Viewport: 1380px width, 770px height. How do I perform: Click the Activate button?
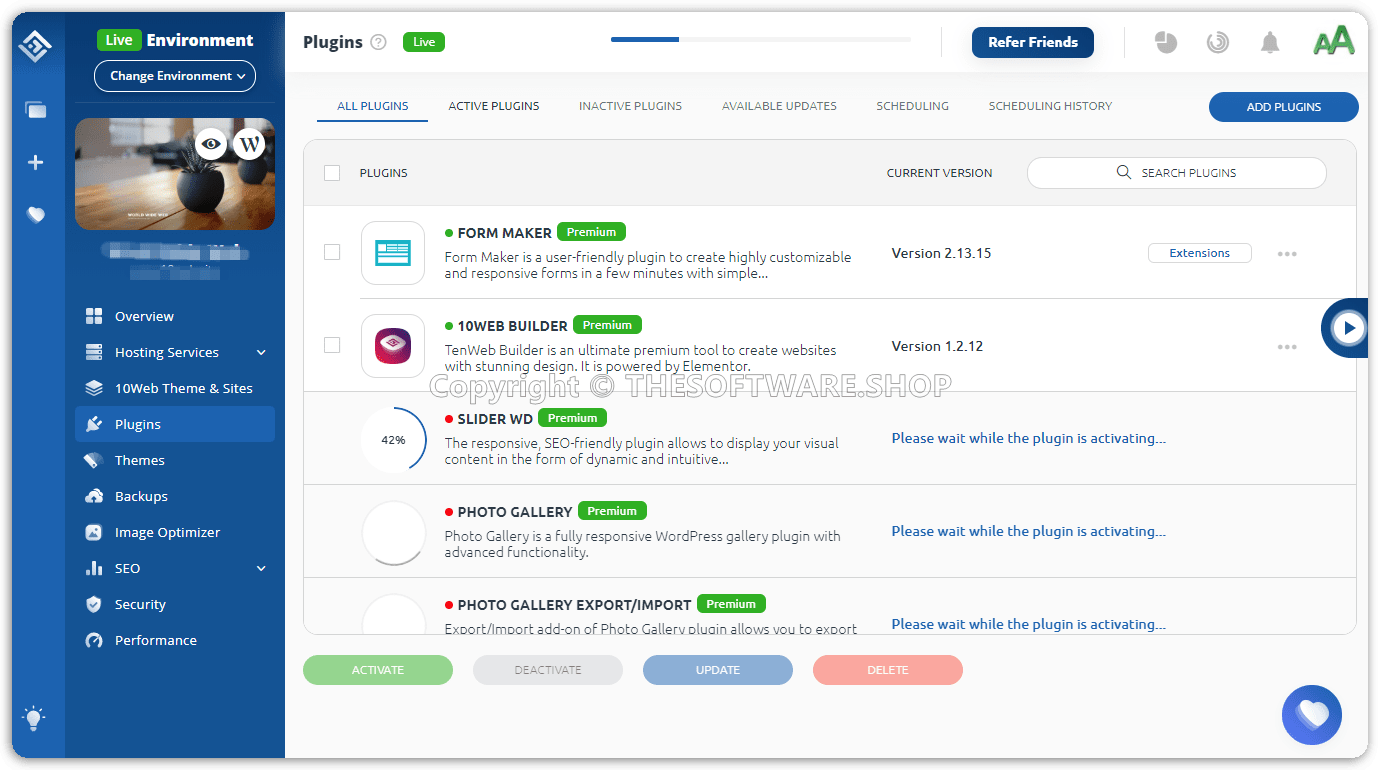[378, 670]
